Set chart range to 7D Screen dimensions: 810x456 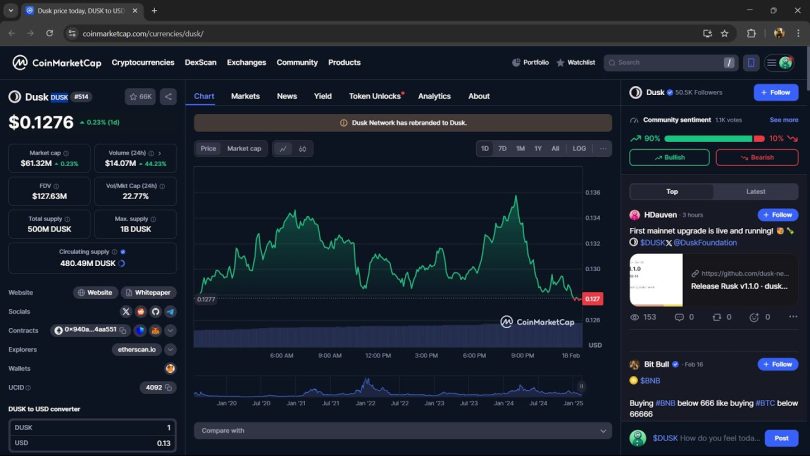click(502, 149)
